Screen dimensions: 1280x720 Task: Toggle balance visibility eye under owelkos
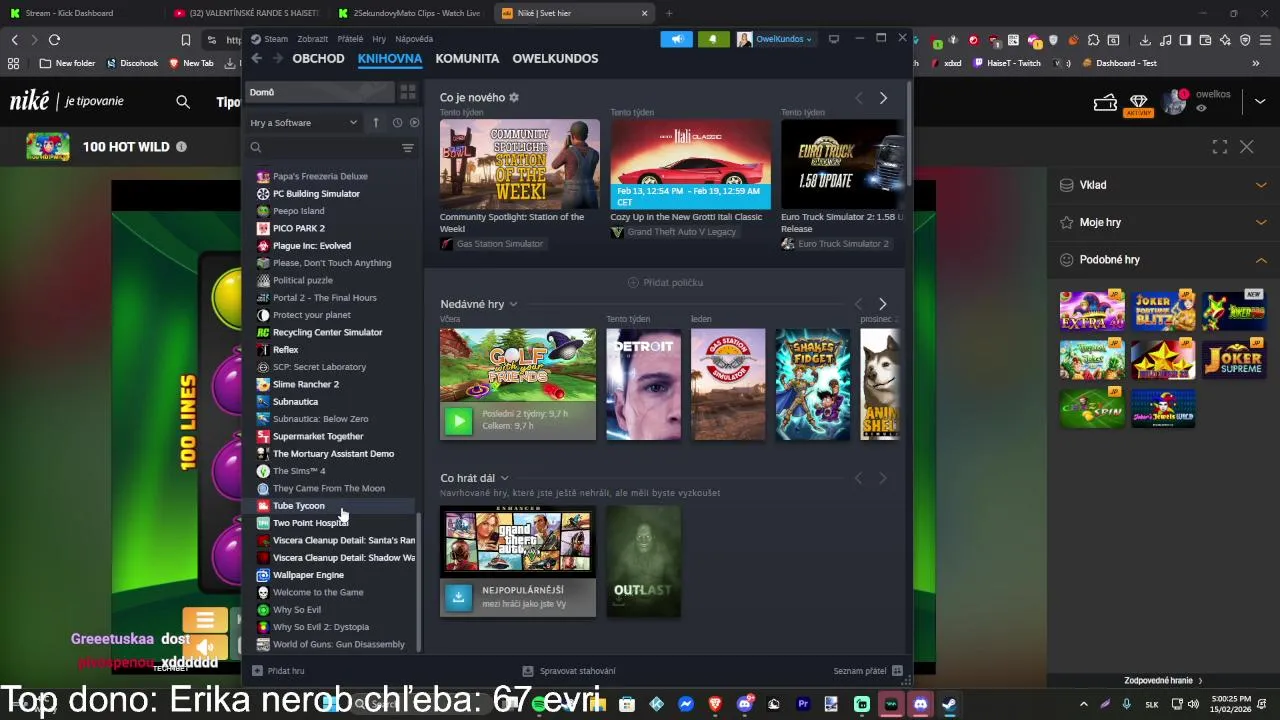point(1201,108)
